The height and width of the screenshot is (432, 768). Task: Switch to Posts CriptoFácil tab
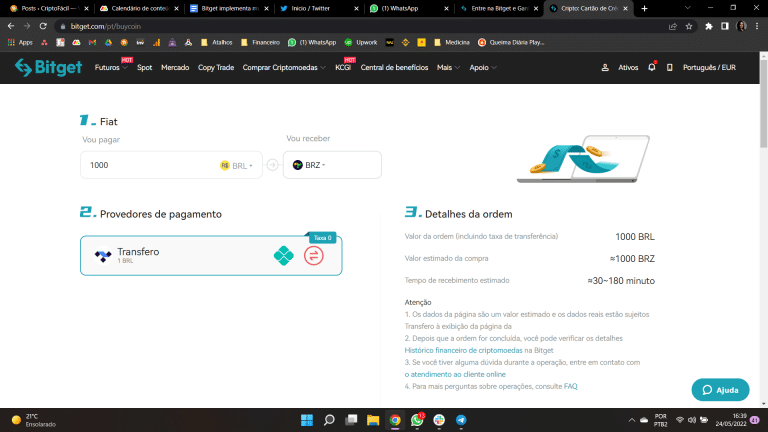click(x=48, y=8)
